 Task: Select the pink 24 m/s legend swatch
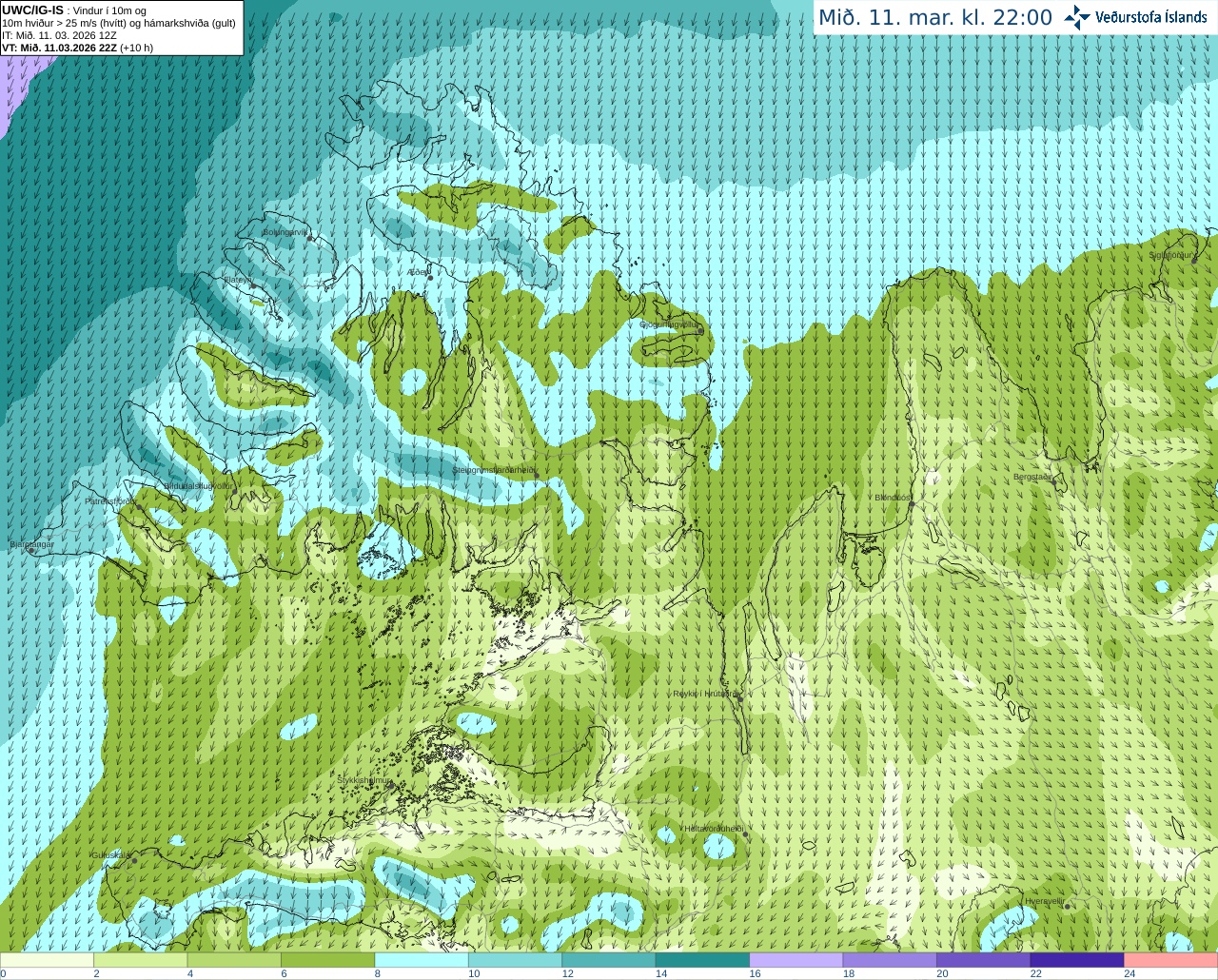[1170, 960]
